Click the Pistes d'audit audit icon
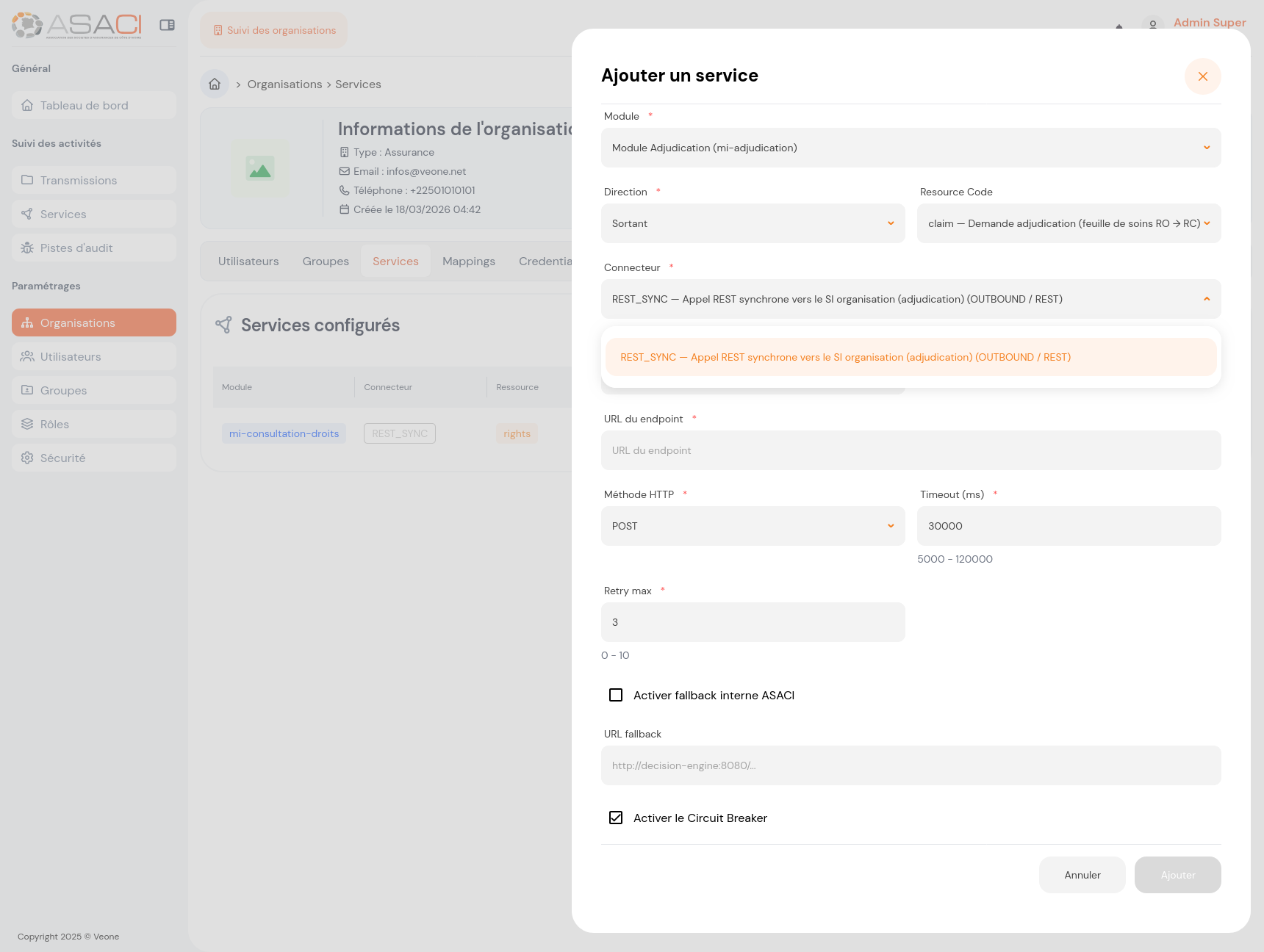The width and height of the screenshot is (1264, 952). [27, 248]
